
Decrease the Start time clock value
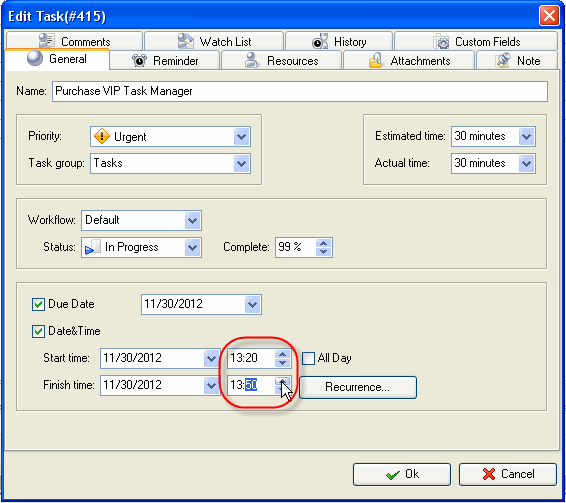282,363
